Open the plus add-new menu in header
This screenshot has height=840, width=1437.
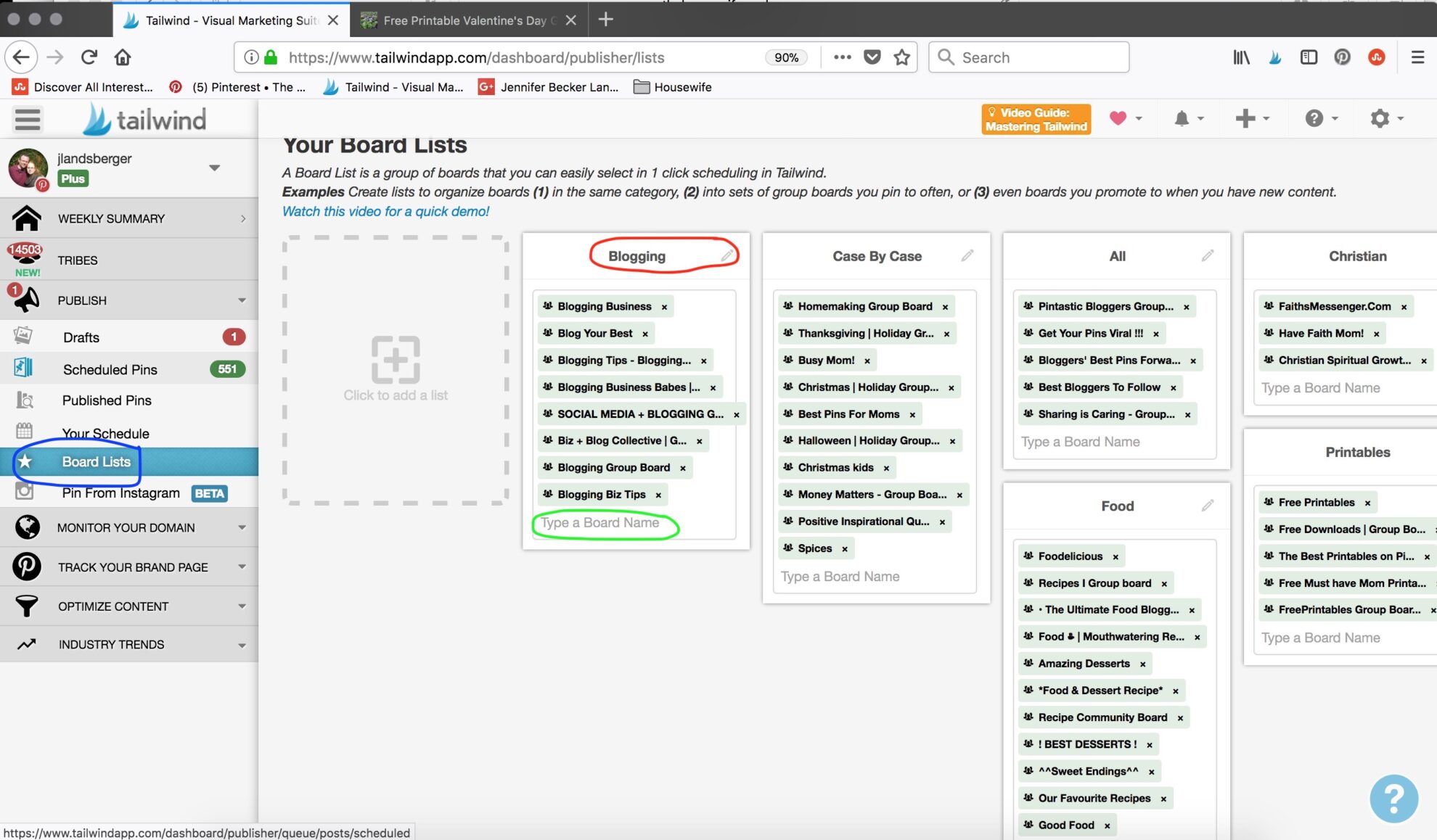click(1253, 118)
